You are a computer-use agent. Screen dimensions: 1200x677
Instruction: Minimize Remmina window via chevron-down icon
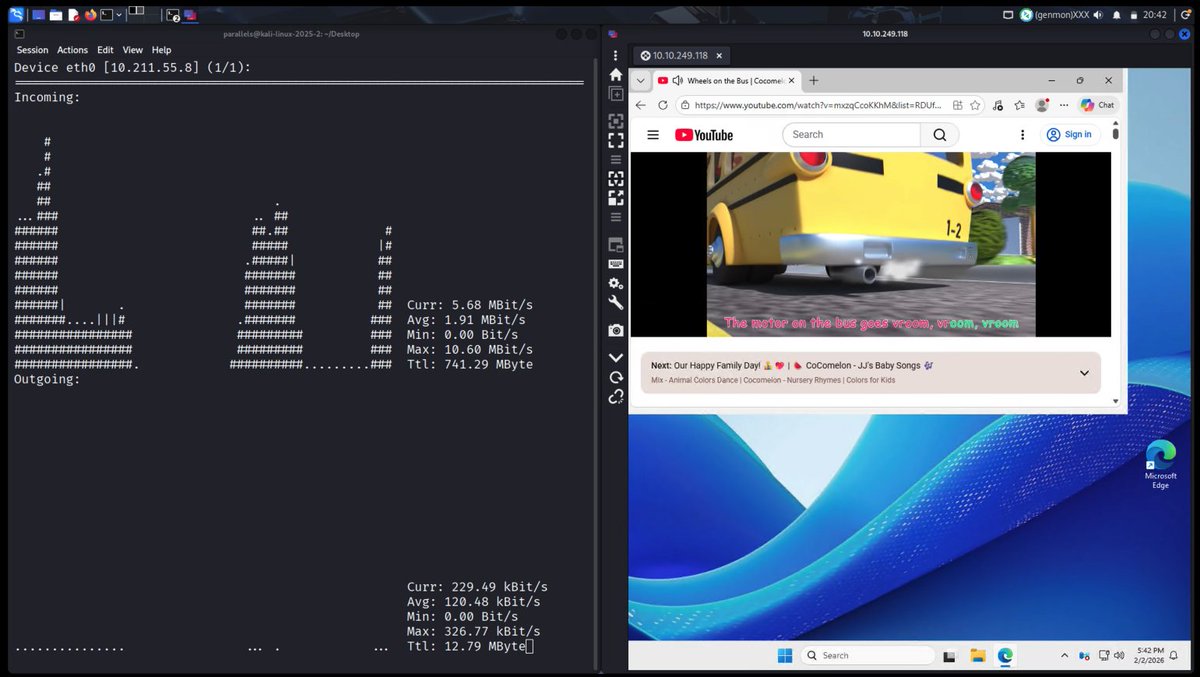(616, 358)
